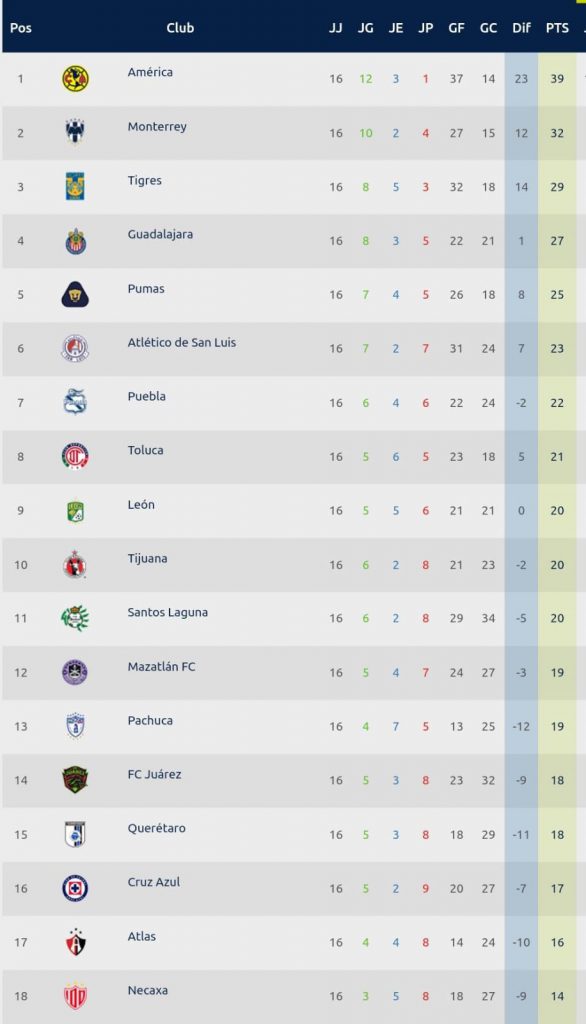Click the FC Juárez crest icon
This screenshot has height=1024, width=586.
tap(75, 780)
